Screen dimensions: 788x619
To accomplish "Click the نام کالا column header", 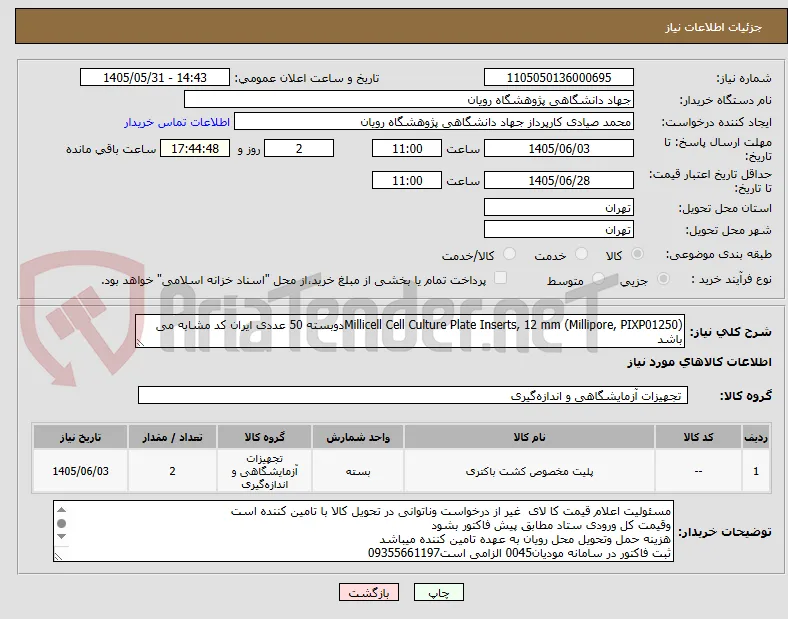I will click(529, 437).
